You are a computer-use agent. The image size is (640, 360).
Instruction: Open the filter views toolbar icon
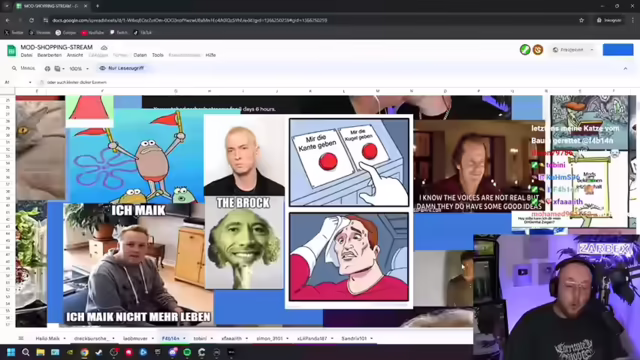pyautogui.click(x=59, y=69)
